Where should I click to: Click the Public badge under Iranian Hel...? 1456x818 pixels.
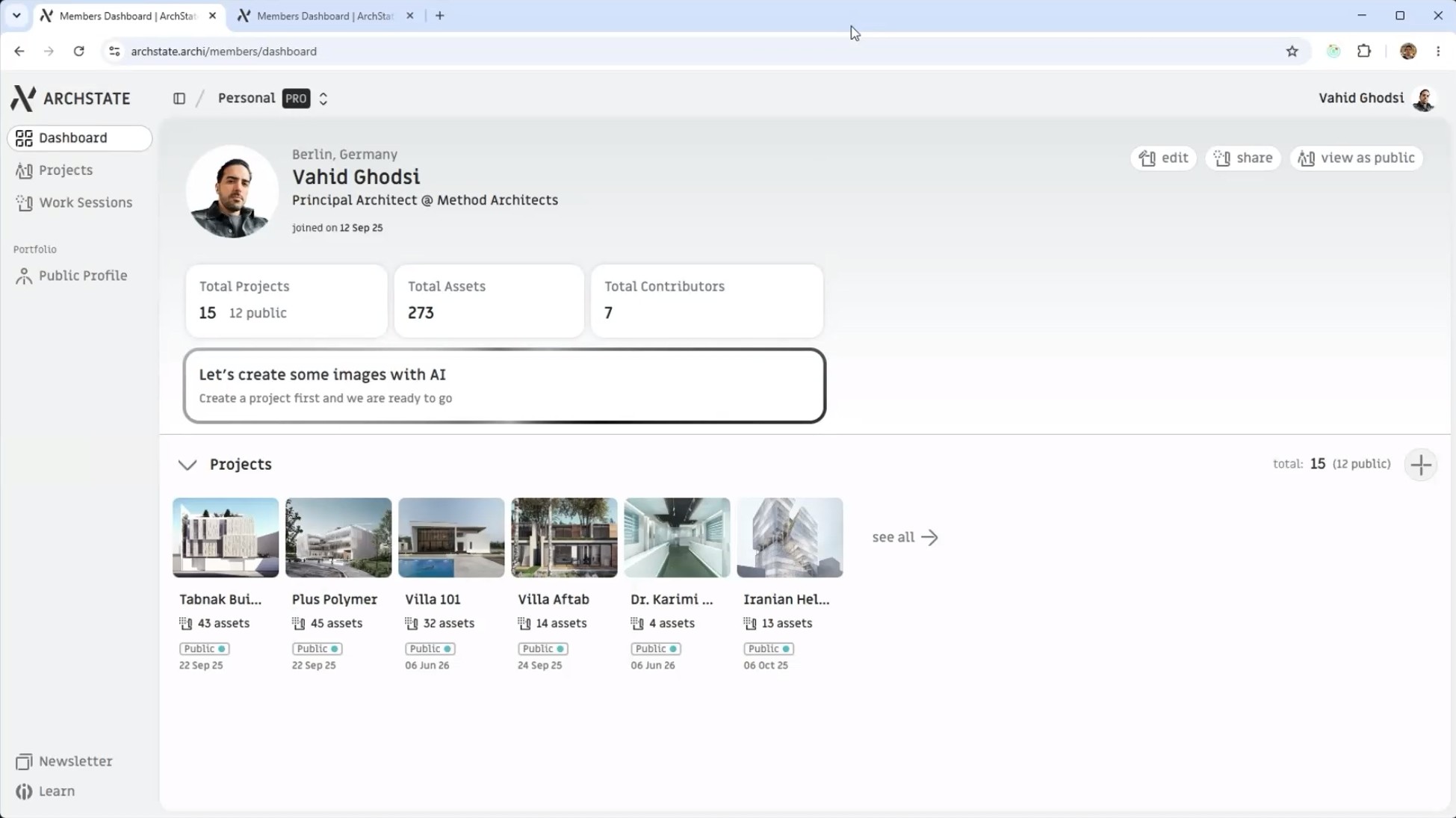769,648
